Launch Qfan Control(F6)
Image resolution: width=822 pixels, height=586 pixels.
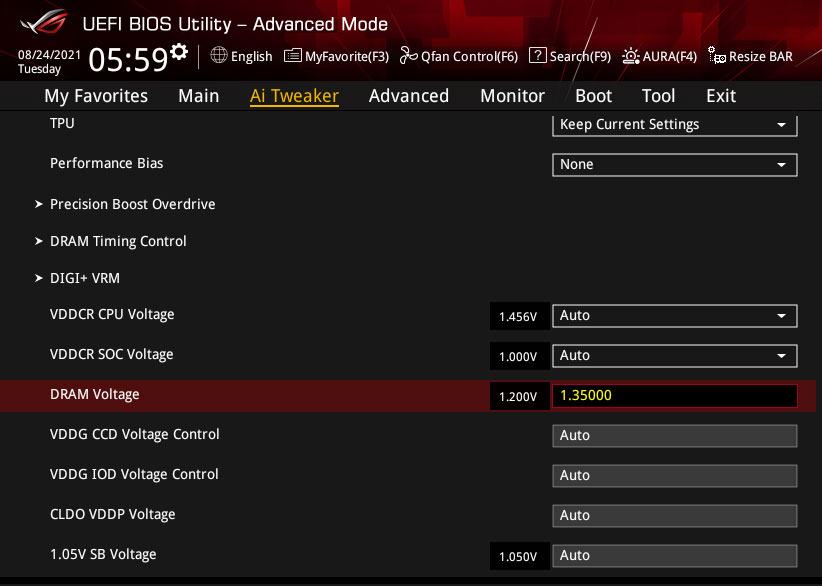[469, 57]
